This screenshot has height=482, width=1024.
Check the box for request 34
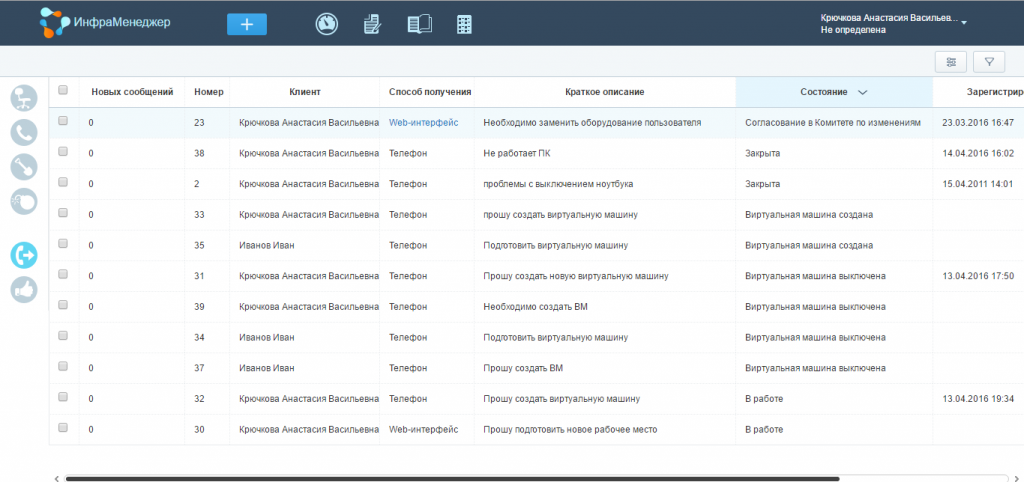(x=63, y=336)
